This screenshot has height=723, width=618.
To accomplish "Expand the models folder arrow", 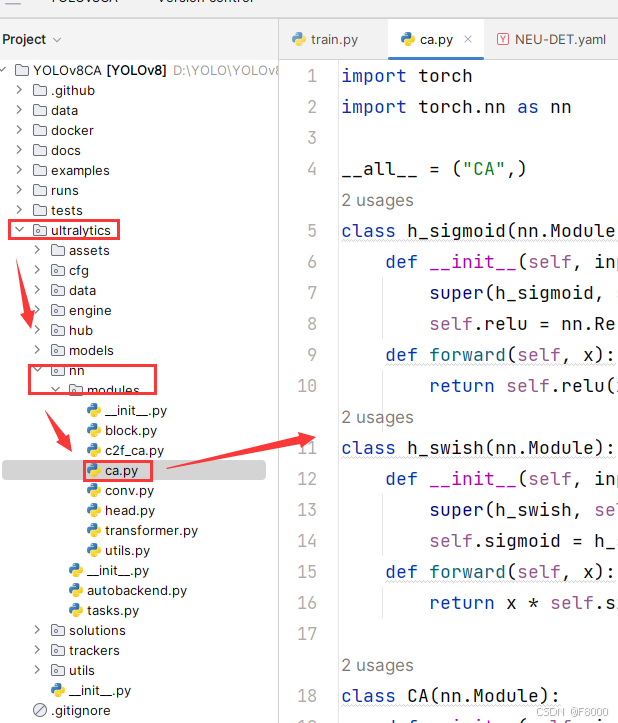I will [x=37, y=350].
